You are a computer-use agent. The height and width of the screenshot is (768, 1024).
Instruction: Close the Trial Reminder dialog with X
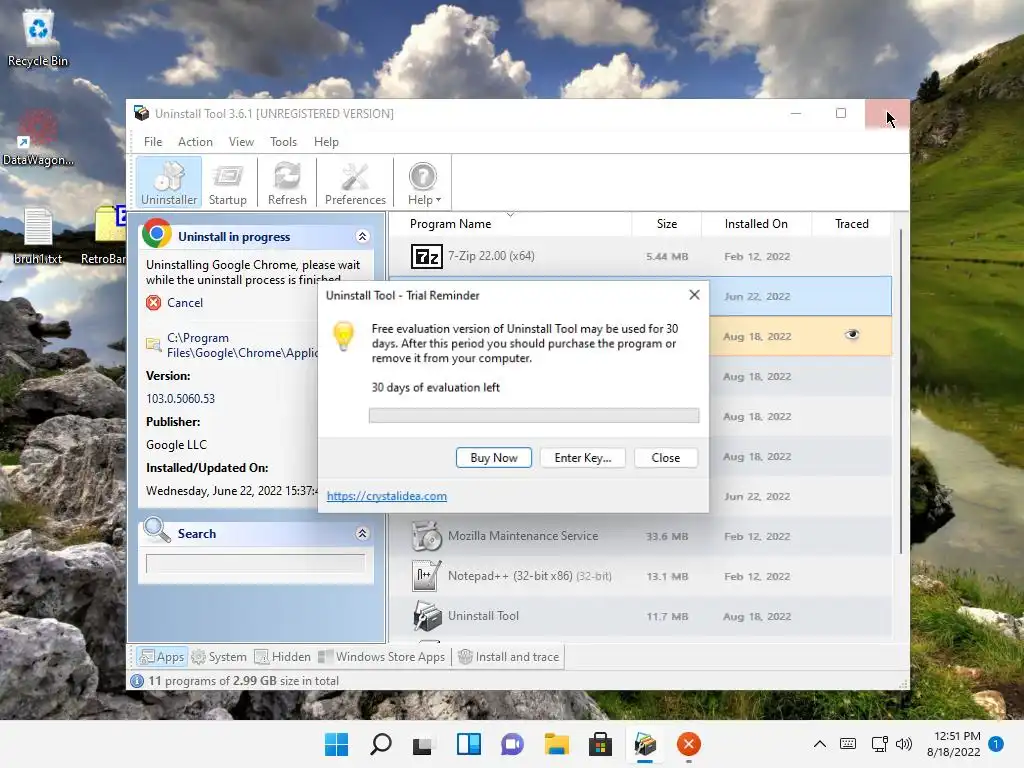[x=694, y=295]
